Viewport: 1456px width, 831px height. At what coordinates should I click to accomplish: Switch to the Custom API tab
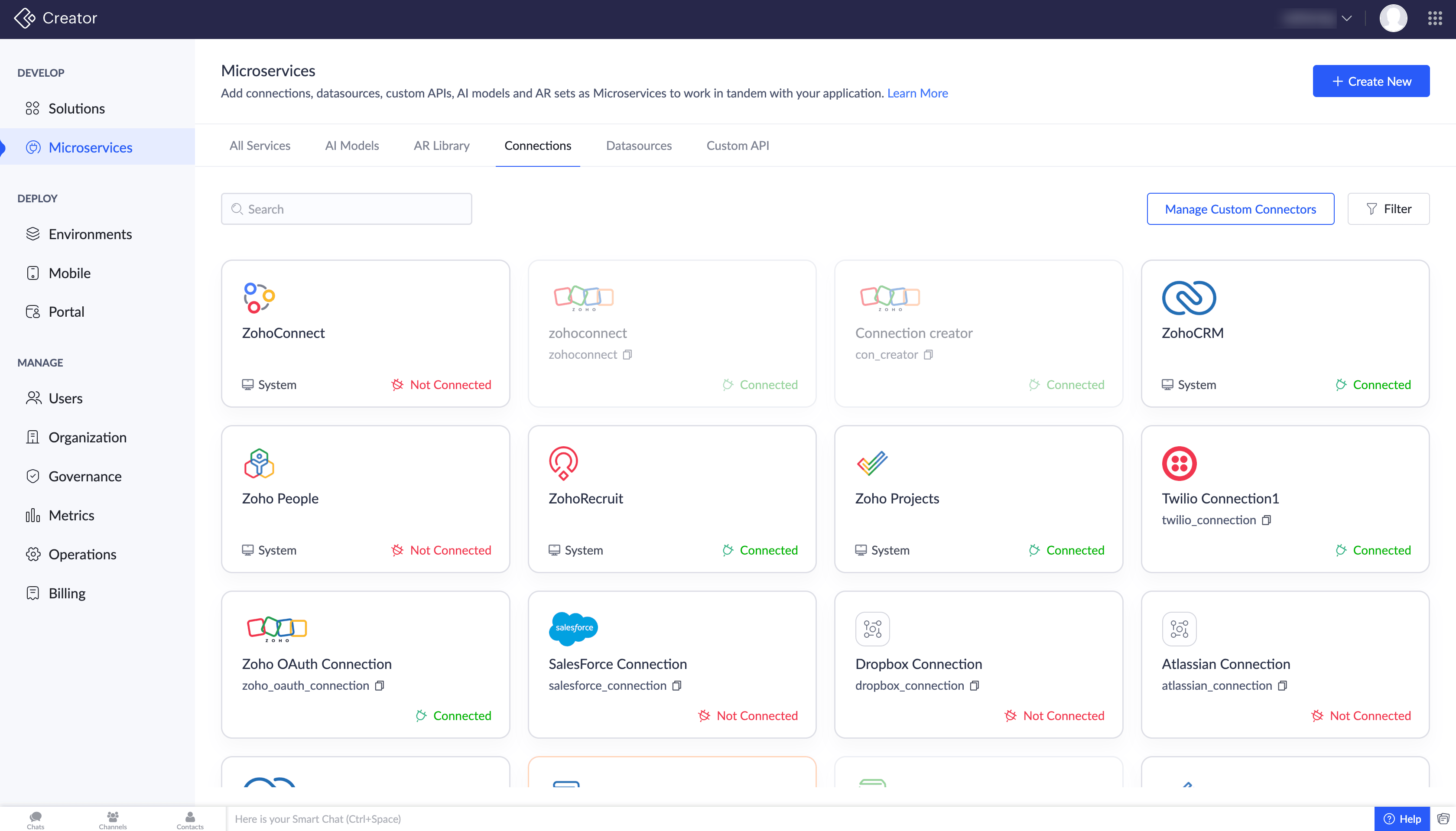coord(738,146)
